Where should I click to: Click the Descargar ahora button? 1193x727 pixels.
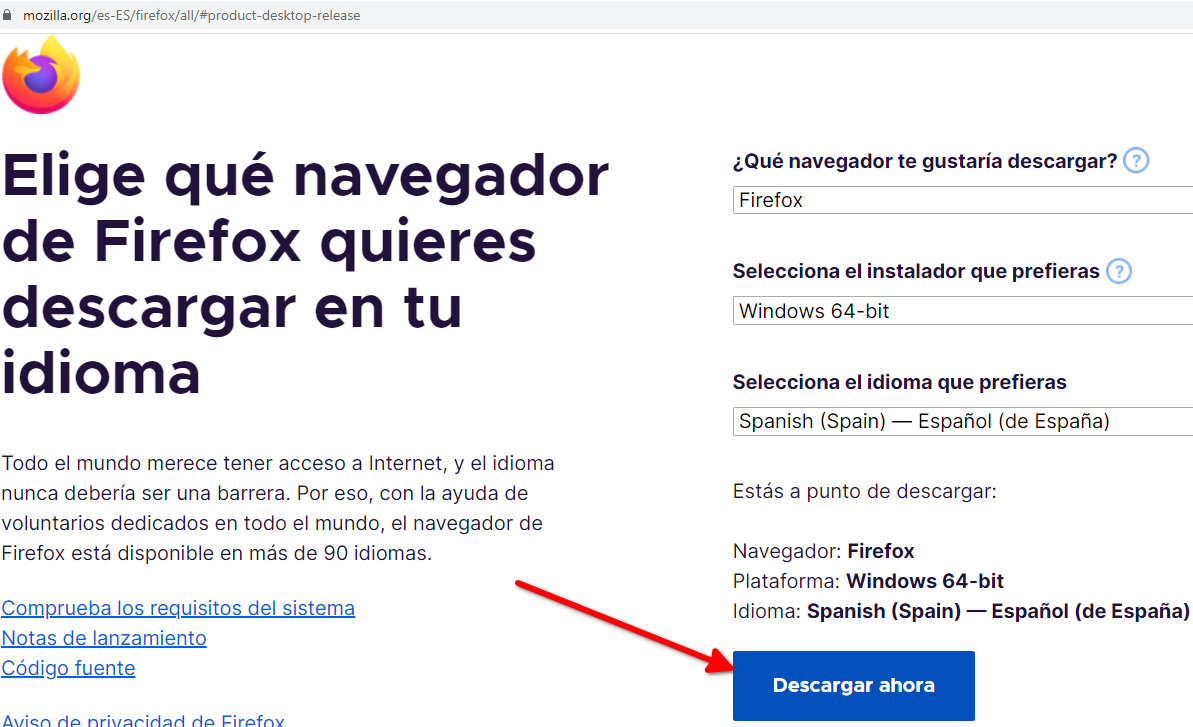pos(854,685)
